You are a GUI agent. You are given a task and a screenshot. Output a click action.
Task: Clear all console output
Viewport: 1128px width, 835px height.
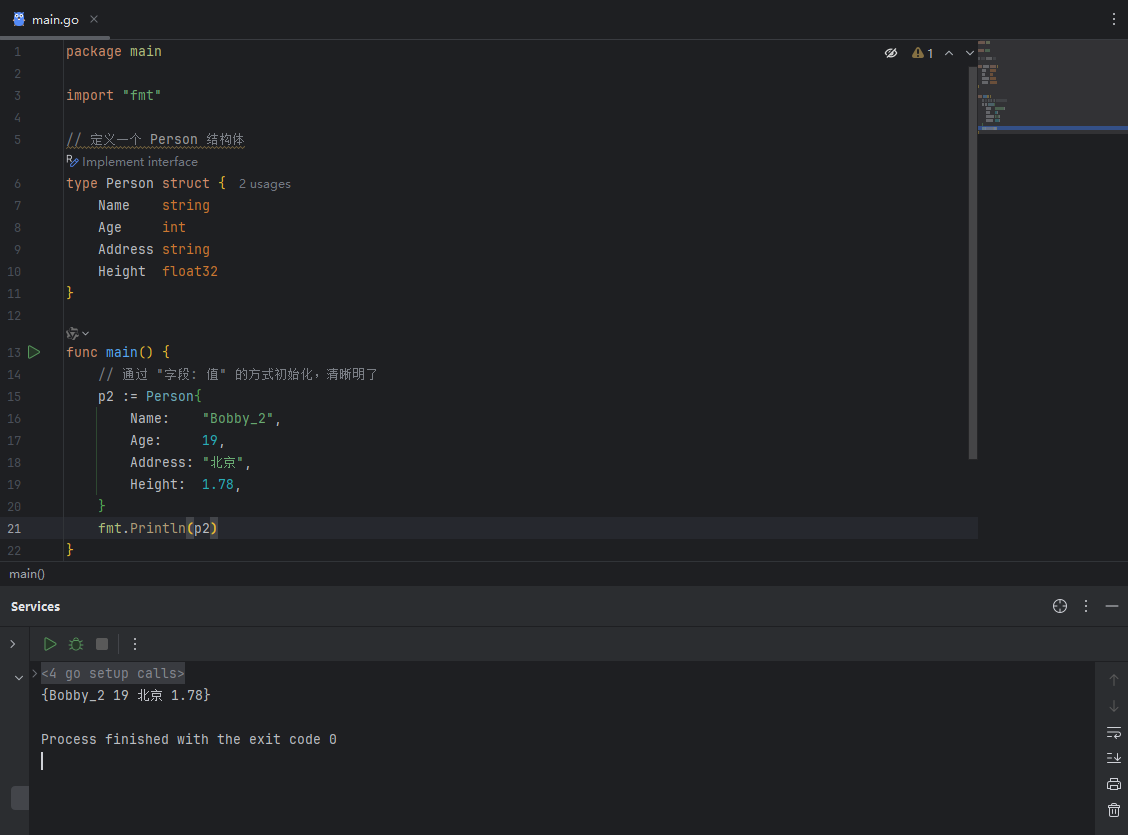tap(1113, 810)
